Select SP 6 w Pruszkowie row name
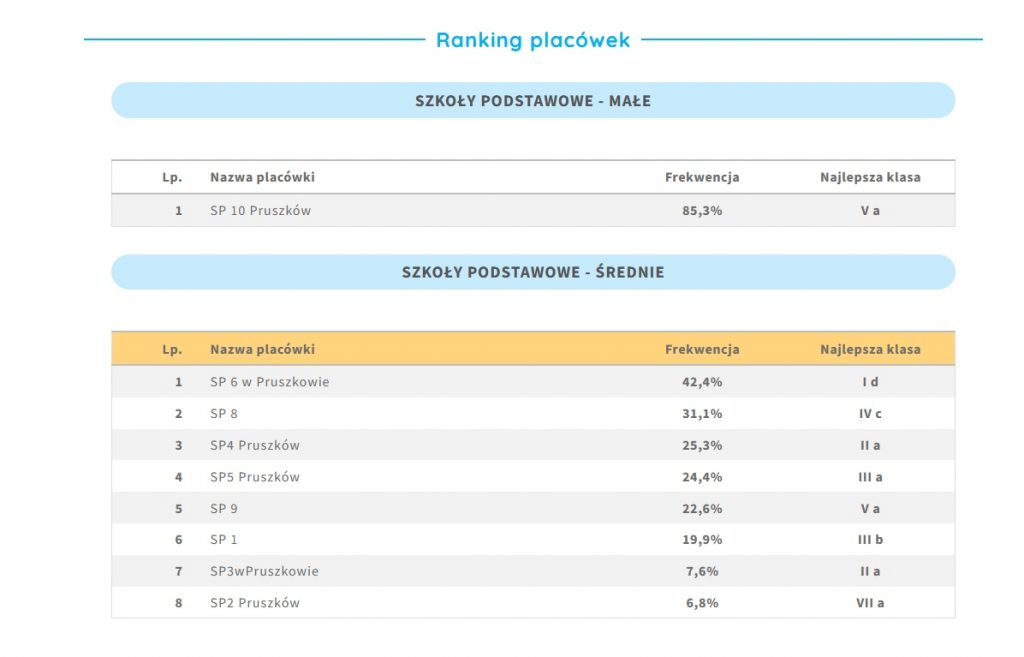 pyautogui.click(x=269, y=382)
